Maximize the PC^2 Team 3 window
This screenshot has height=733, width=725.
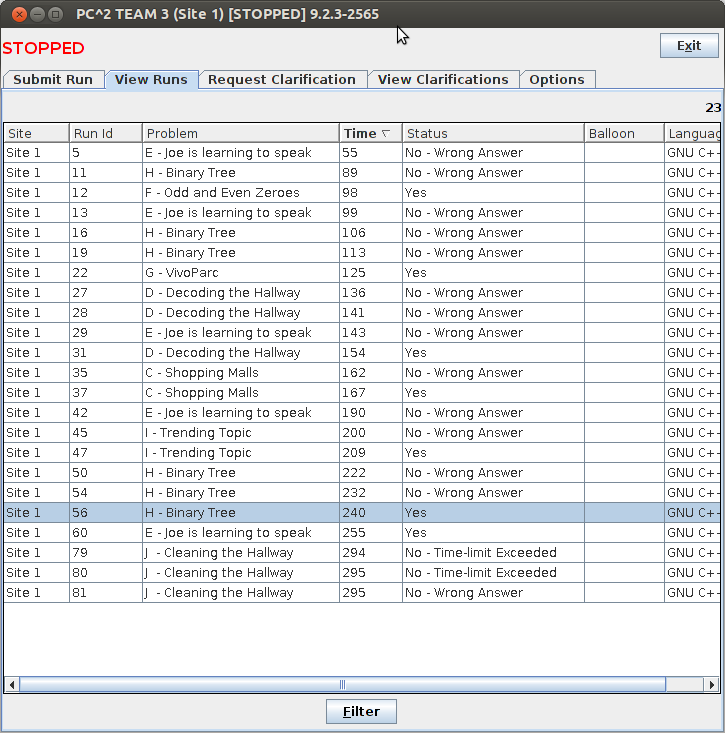pyautogui.click(x=55, y=14)
